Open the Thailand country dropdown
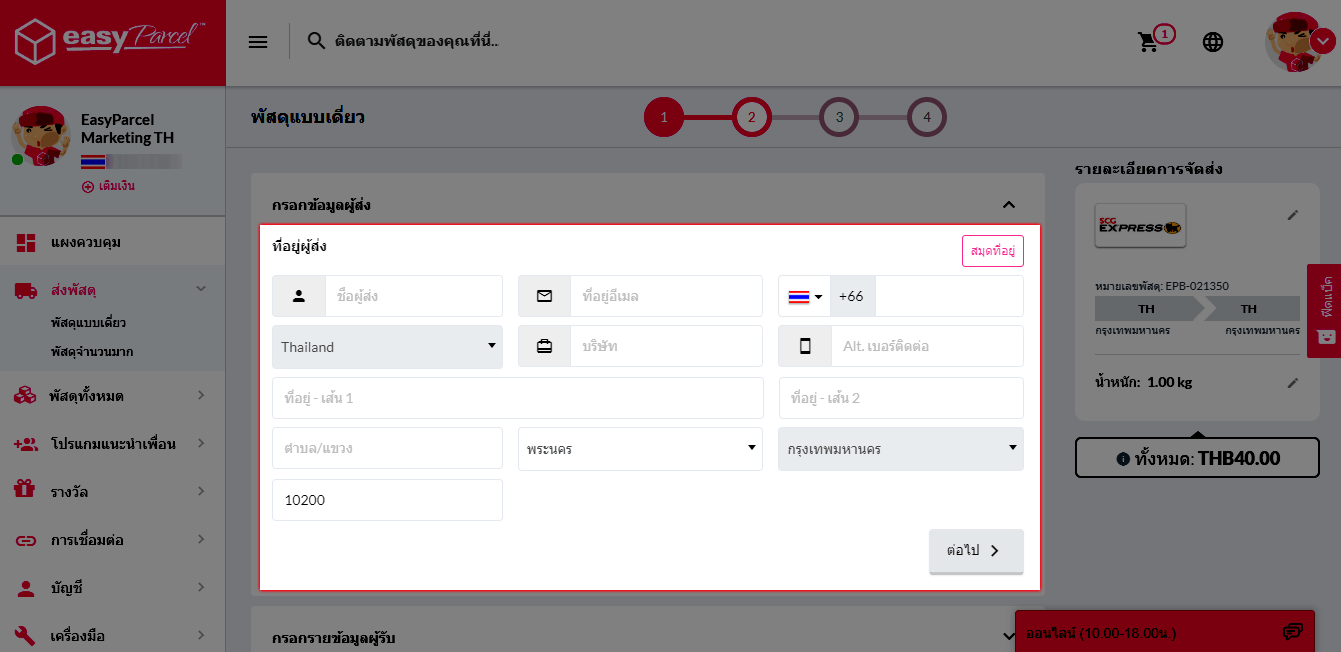 (x=387, y=347)
